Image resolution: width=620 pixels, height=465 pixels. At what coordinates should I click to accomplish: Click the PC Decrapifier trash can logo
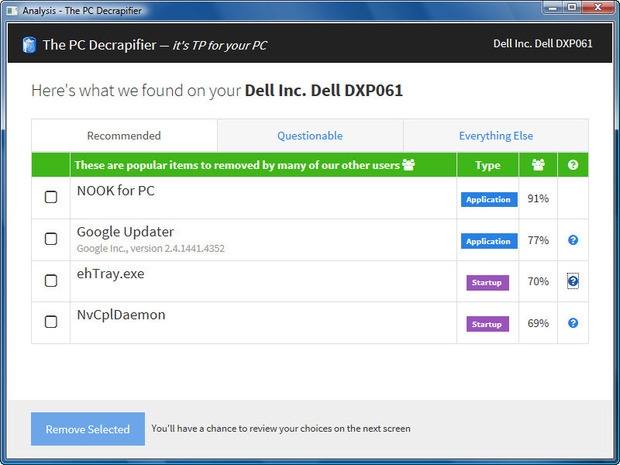29,45
